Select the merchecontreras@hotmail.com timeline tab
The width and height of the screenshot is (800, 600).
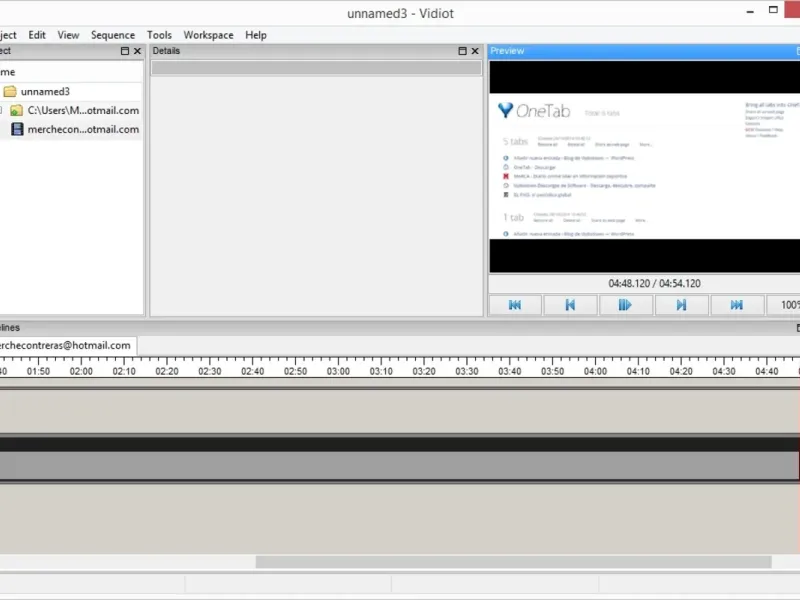coord(67,345)
